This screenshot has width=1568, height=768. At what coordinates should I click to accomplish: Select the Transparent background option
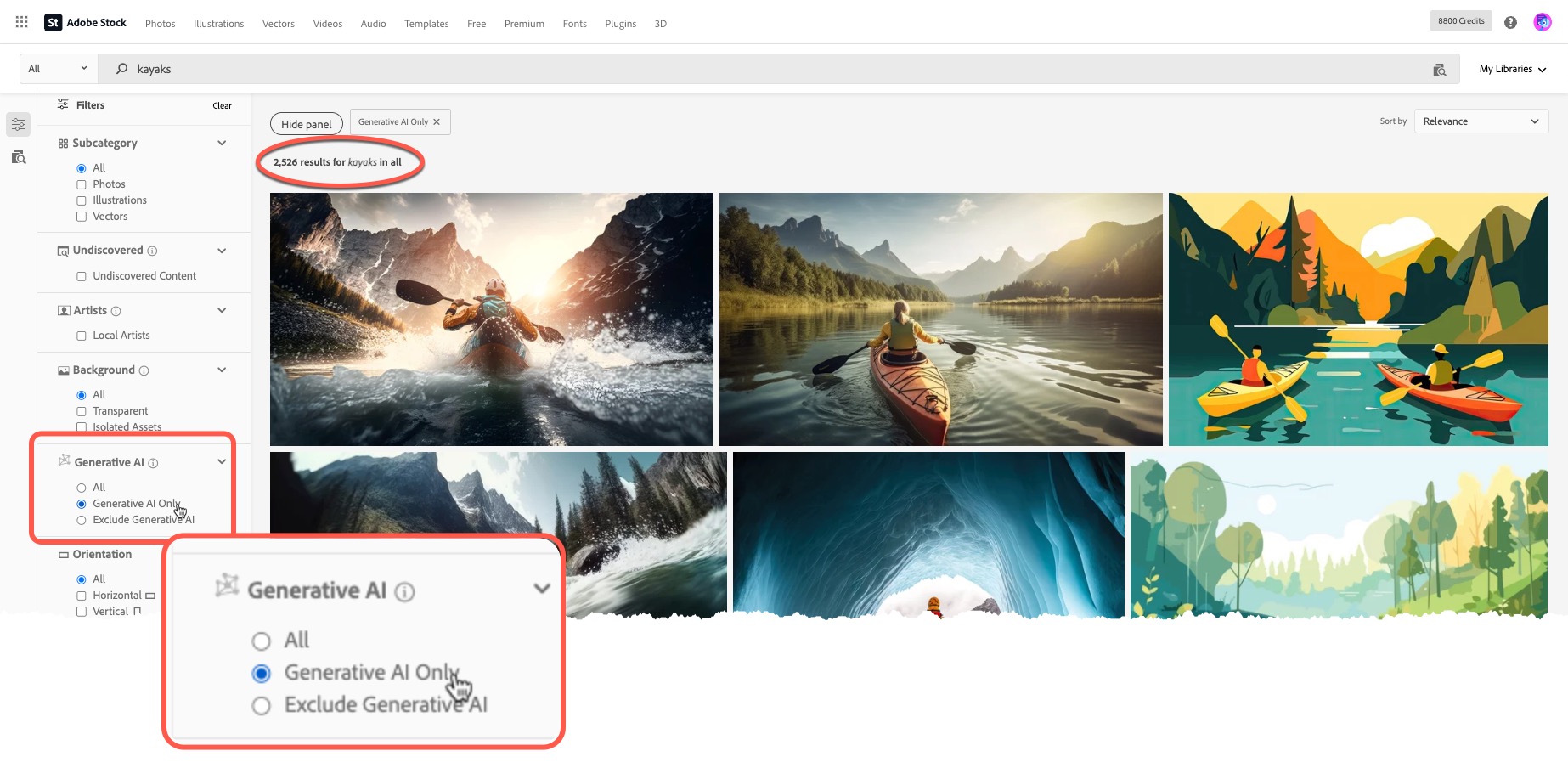click(82, 411)
